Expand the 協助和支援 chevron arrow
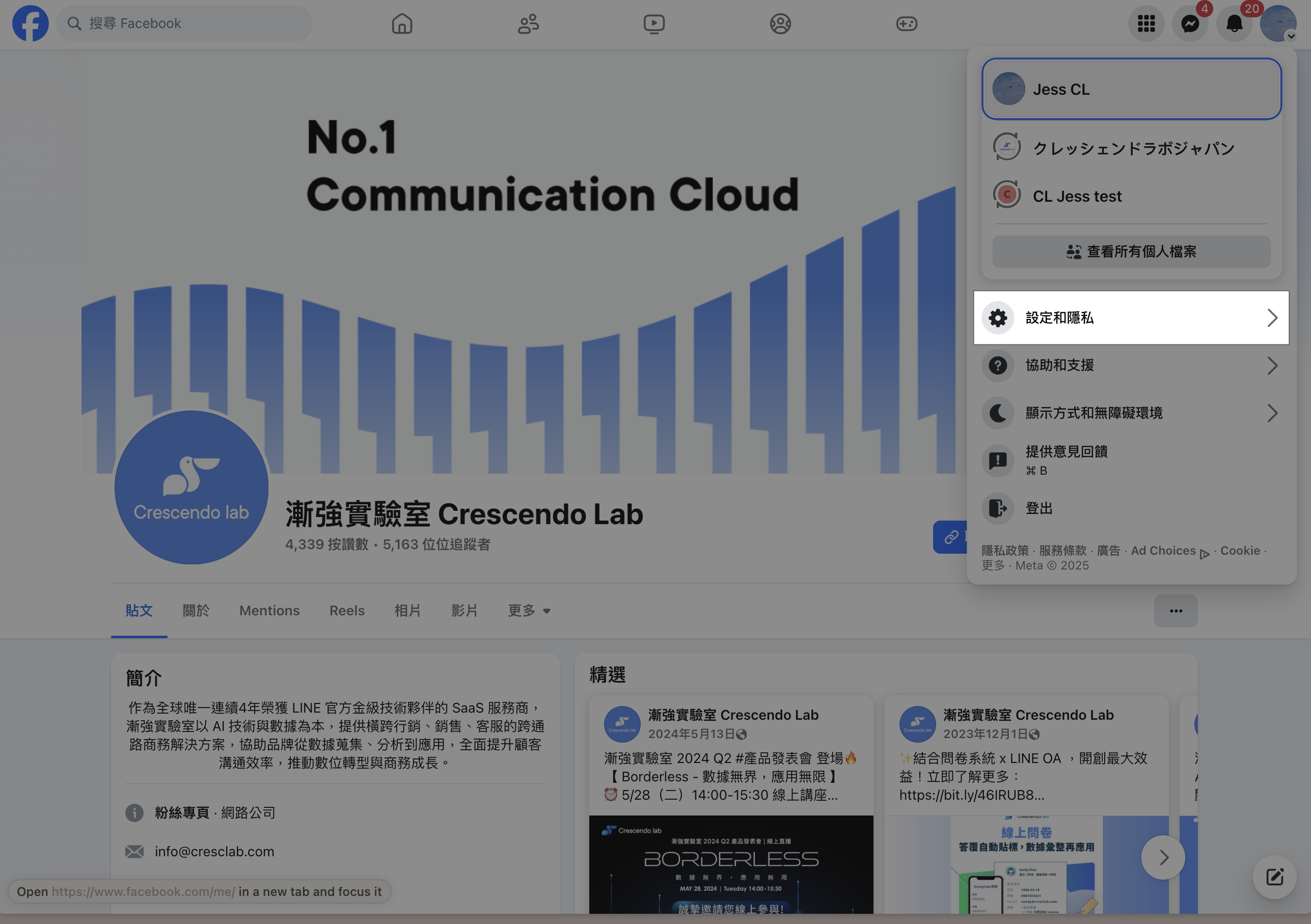 tap(1272, 366)
